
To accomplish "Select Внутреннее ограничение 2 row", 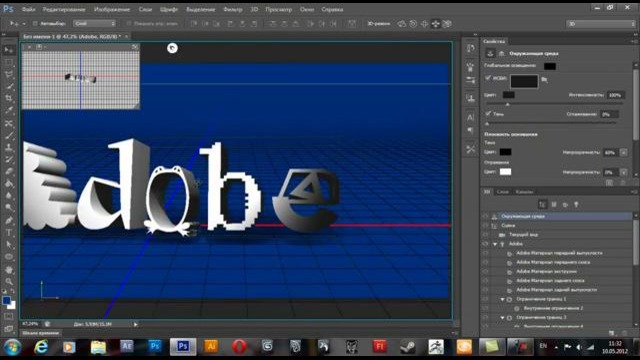I will pos(562,308).
